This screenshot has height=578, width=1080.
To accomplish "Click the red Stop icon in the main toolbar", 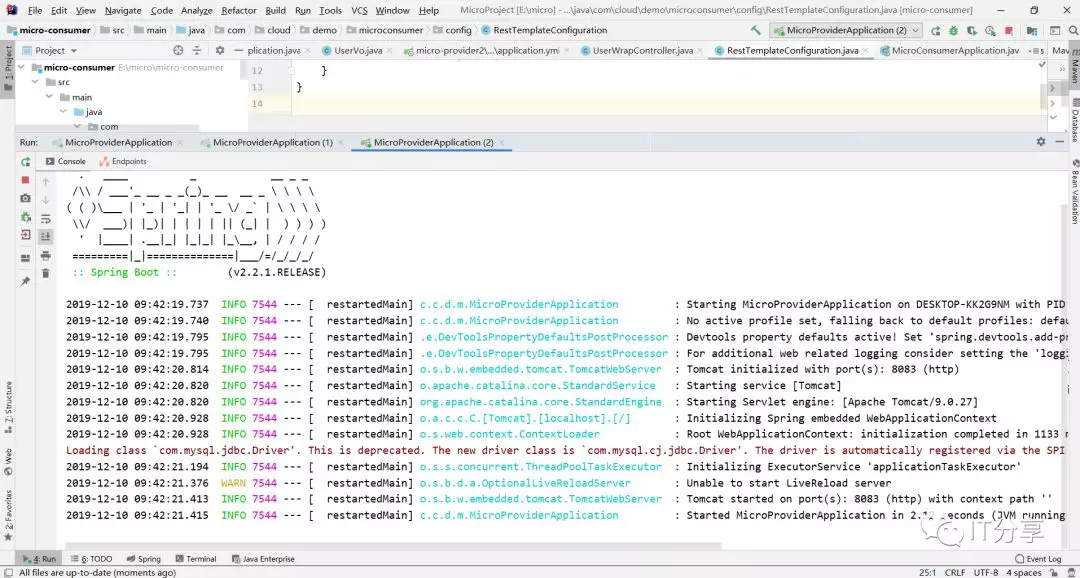I will point(1008,30).
